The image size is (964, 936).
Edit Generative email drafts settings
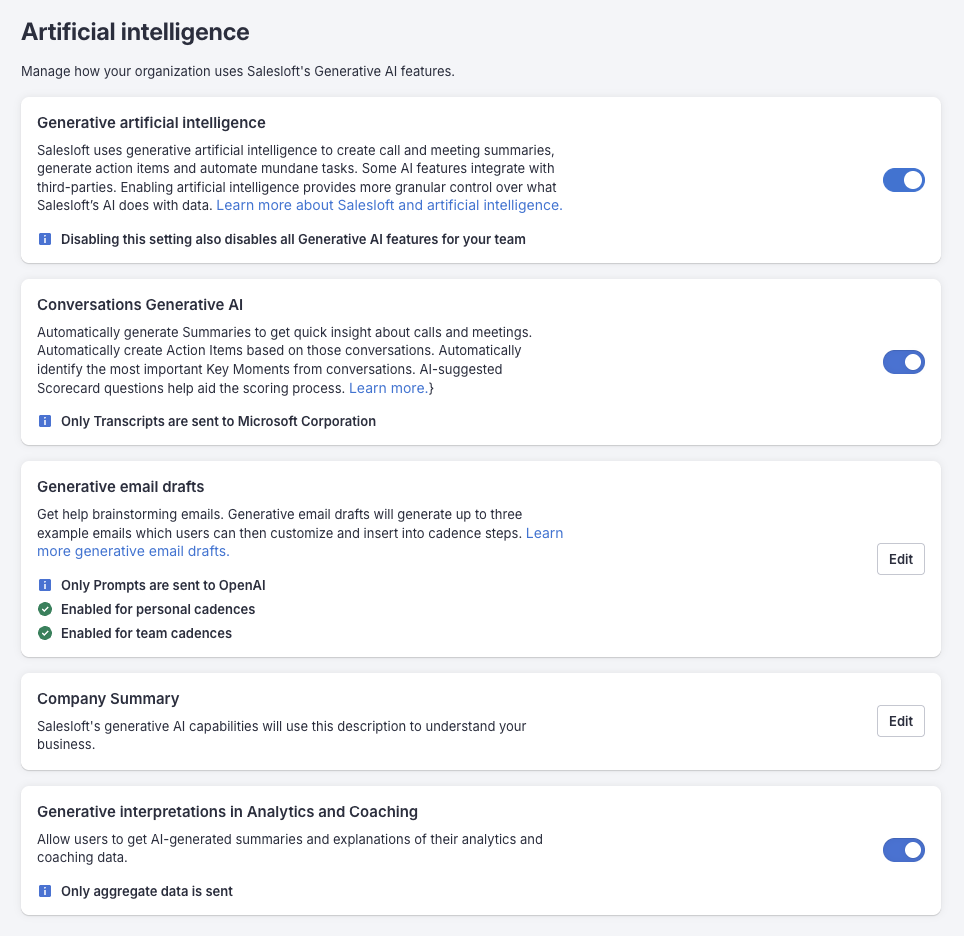900,559
